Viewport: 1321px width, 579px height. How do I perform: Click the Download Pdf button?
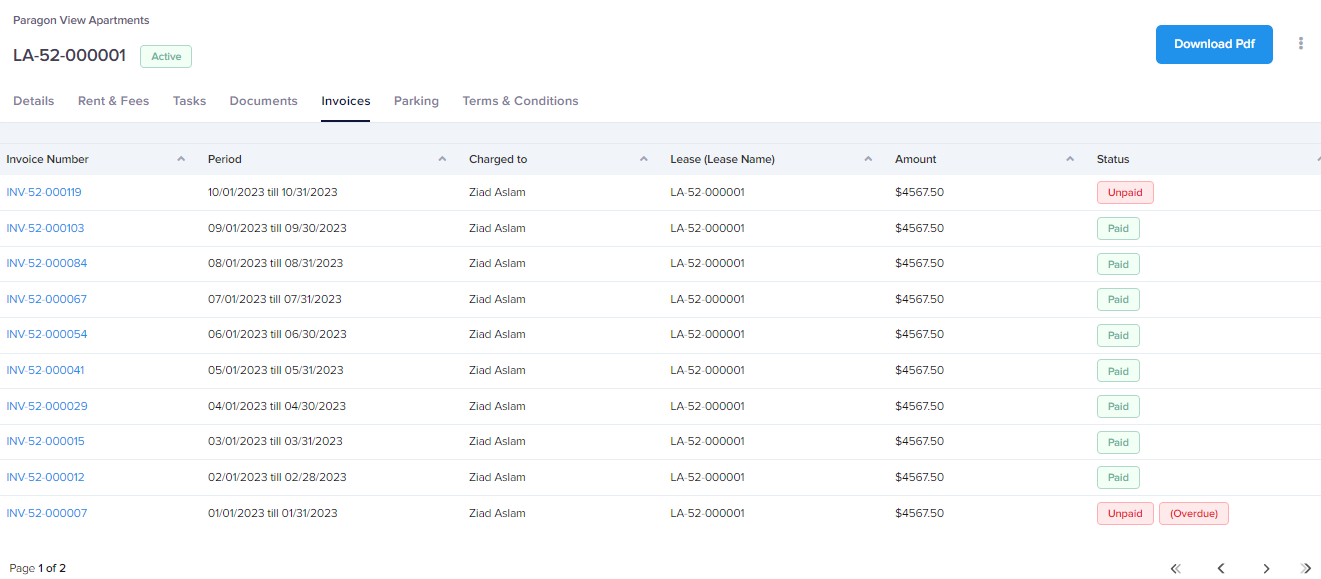tap(1214, 44)
